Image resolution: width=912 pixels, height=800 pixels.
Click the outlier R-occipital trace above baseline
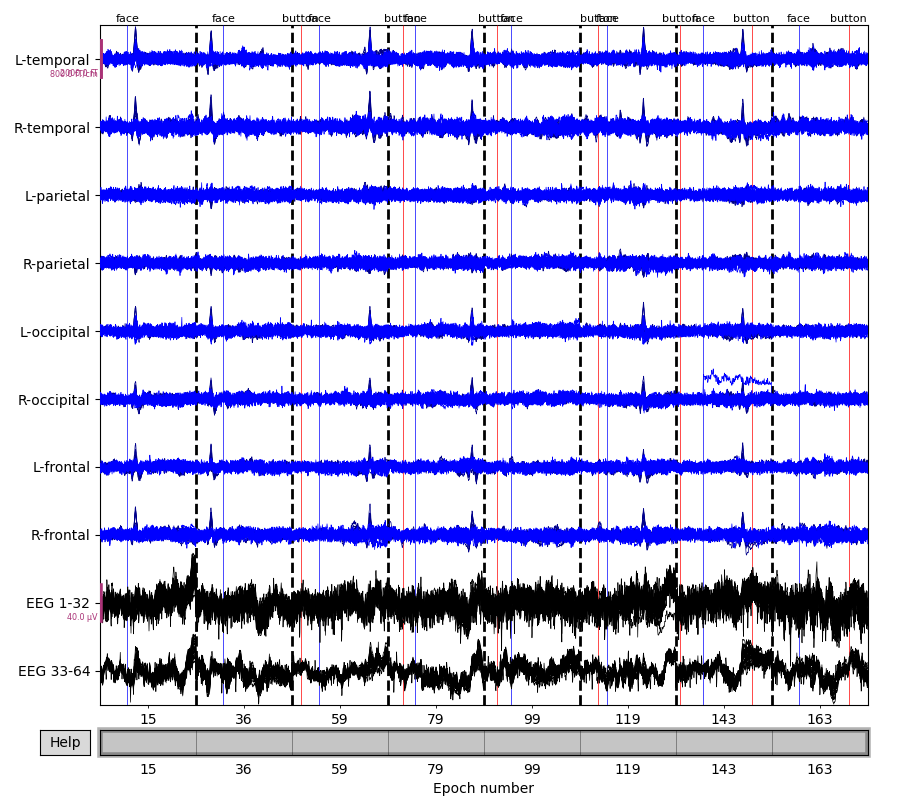pos(736,379)
